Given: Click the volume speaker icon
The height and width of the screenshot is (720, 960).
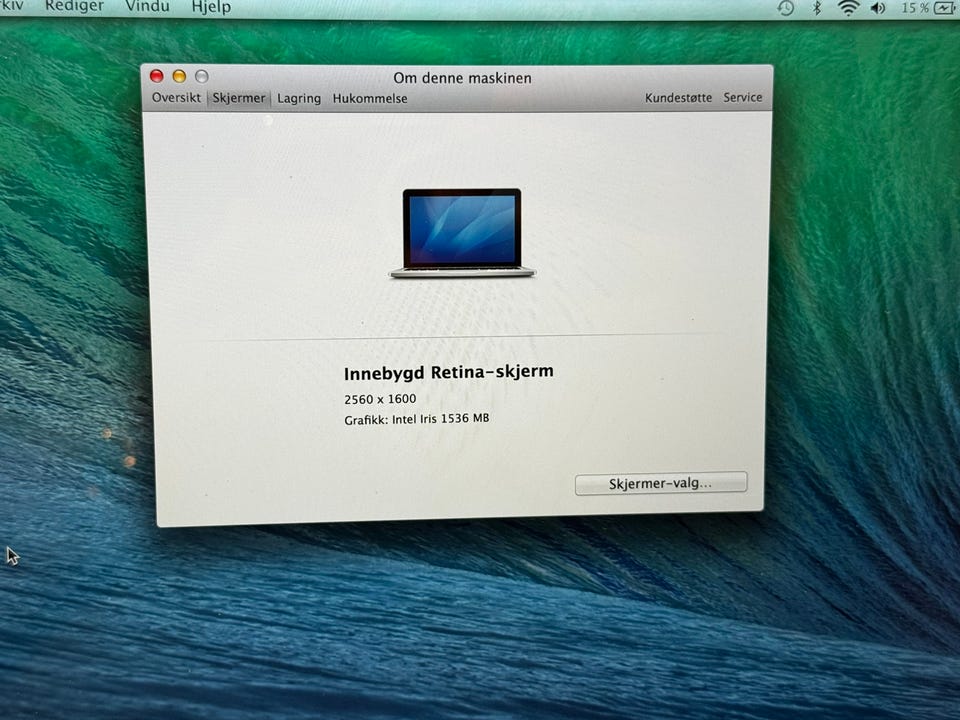Looking at the screenshot, I should pyautogui.click(x=878, y=7).
